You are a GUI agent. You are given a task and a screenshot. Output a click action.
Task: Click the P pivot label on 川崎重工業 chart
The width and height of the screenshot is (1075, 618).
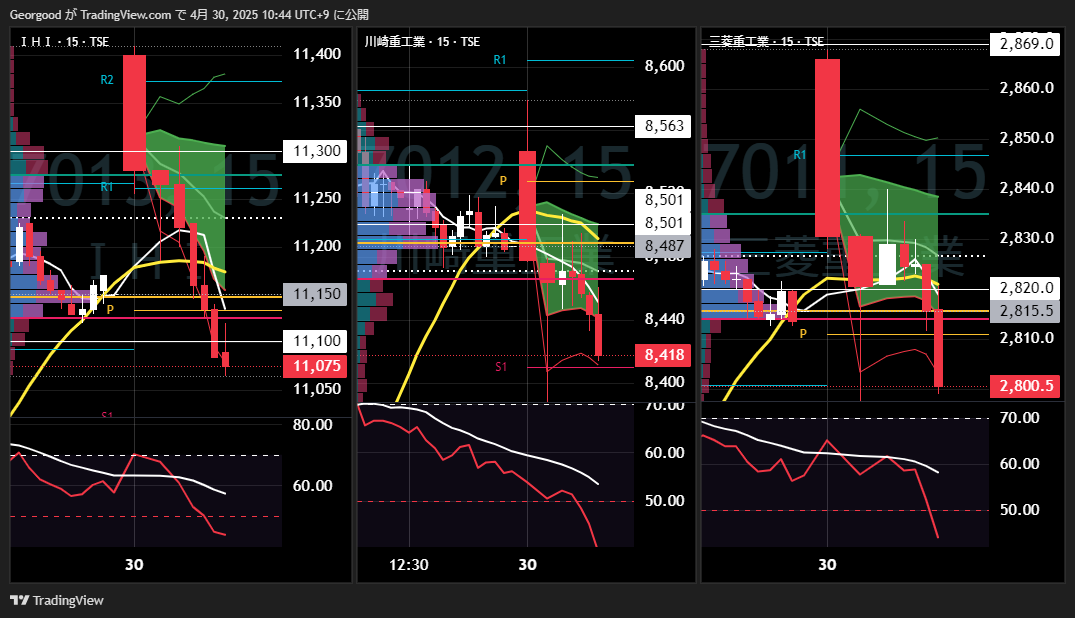point(503,181)
